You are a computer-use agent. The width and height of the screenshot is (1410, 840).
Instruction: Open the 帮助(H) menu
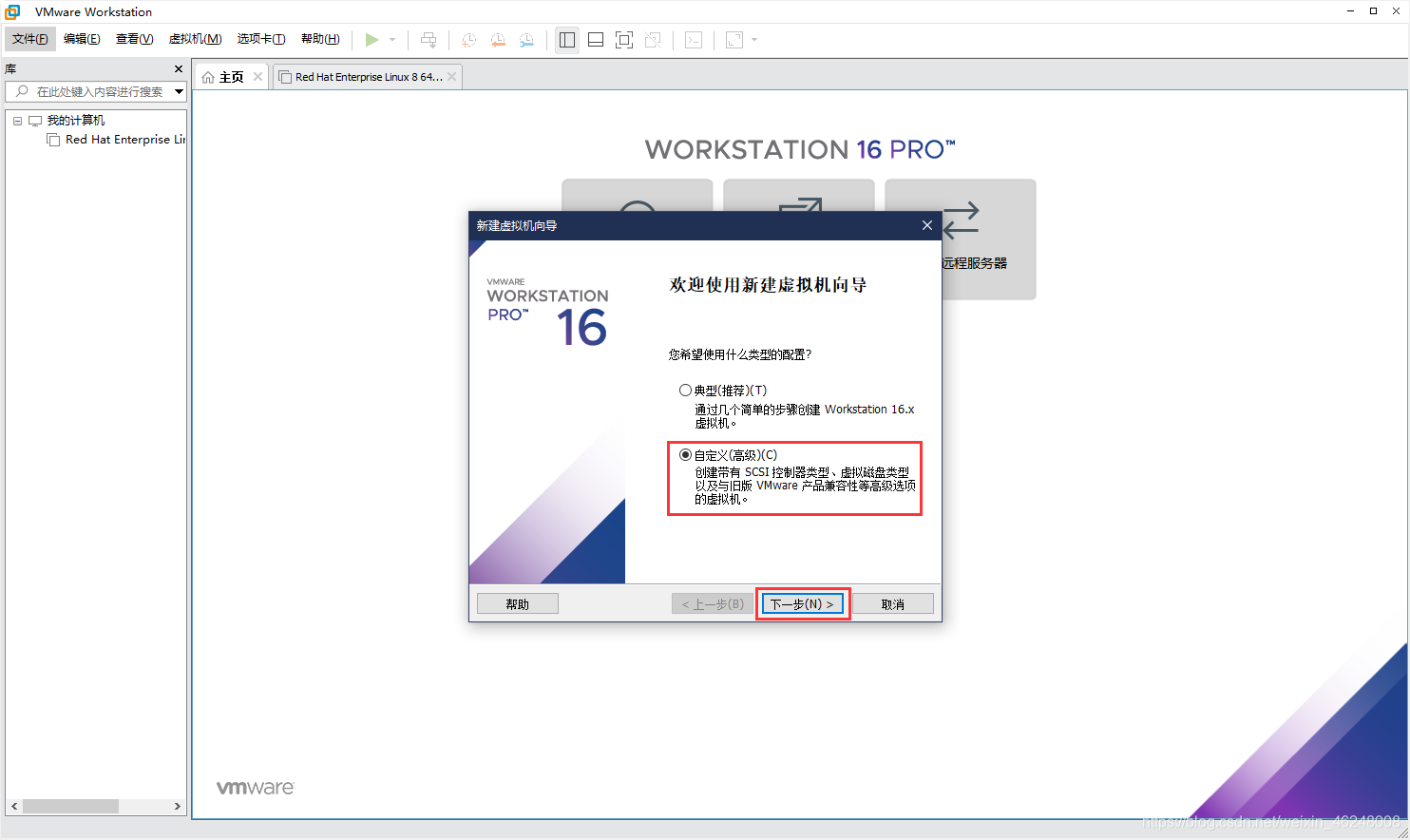tap(320, 39)
